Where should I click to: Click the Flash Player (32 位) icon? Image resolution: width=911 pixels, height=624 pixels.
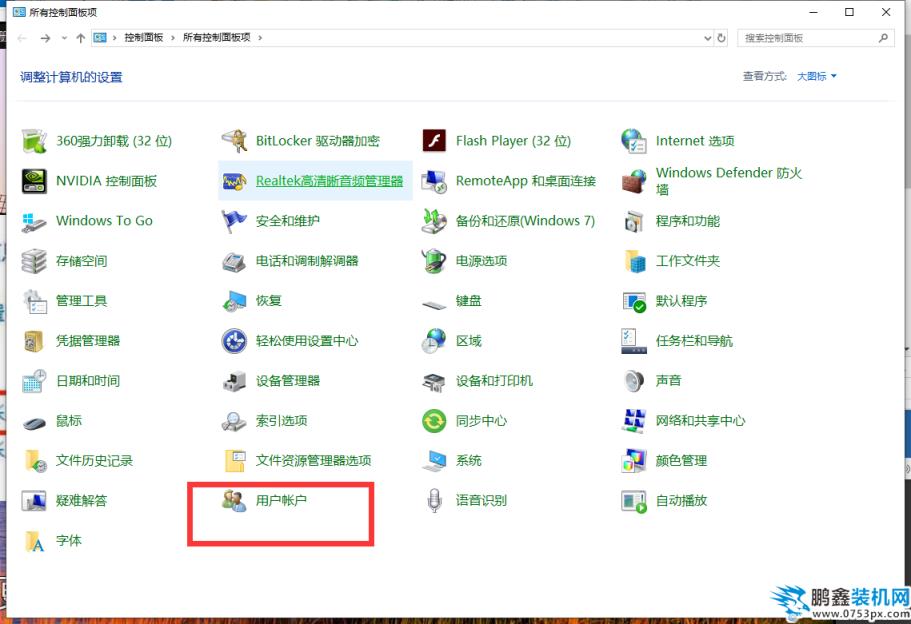(434, 141)
